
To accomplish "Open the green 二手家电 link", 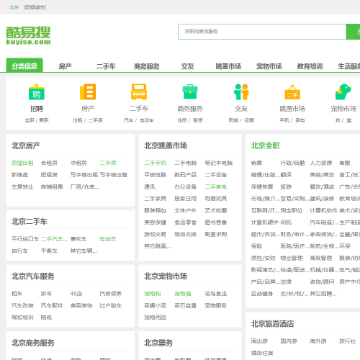I will coord(216,187).
